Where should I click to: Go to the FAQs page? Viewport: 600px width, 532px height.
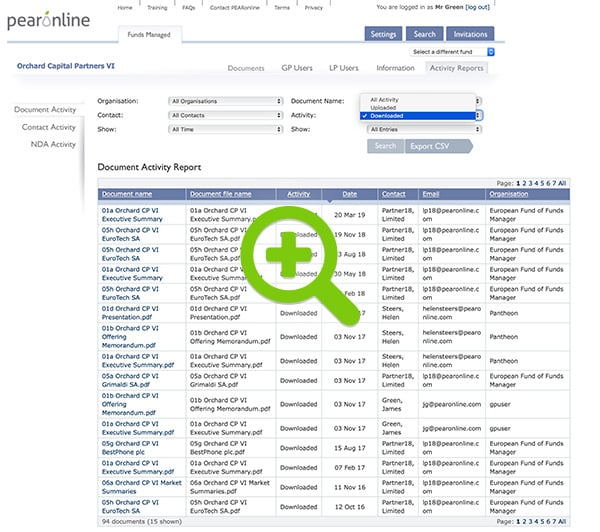point(188,8)
